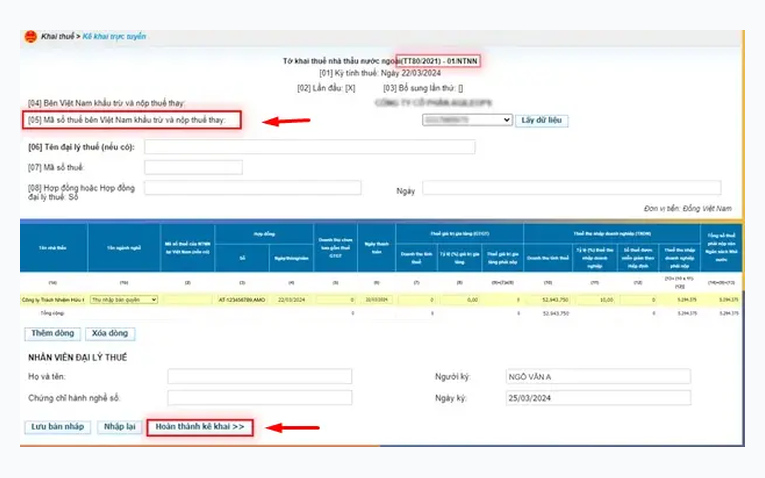Click the Đơn vị tiền: Đồng Việt Nam text

(687, 208)
